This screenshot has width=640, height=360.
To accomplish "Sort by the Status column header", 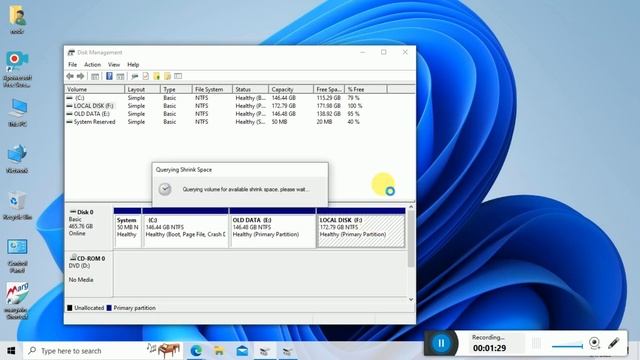I will 250,89.
